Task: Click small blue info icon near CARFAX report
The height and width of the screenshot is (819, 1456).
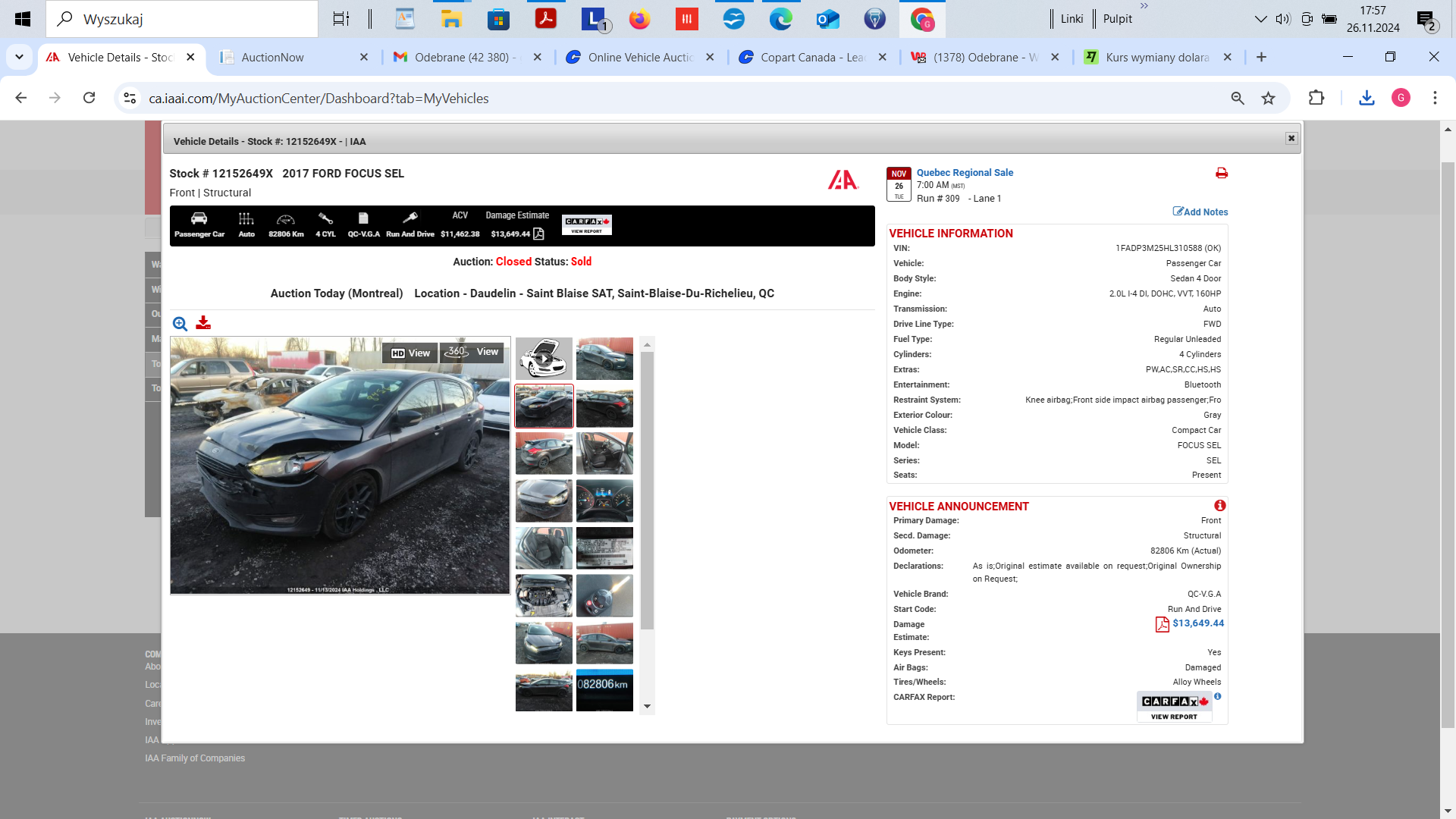Action: pos(1218,696)
